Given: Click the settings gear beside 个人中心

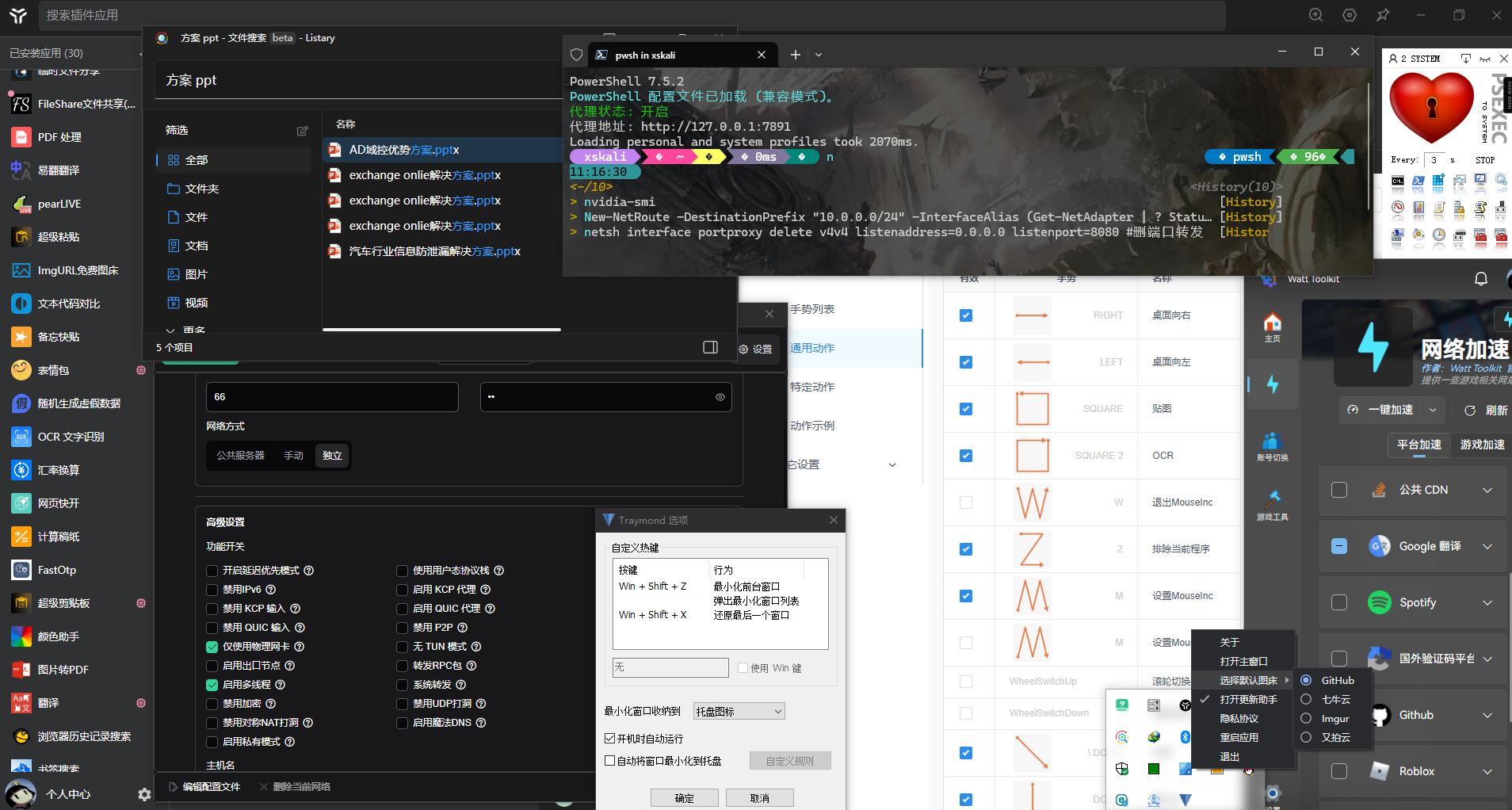Looking at the screenshot, I should point(144,794).
